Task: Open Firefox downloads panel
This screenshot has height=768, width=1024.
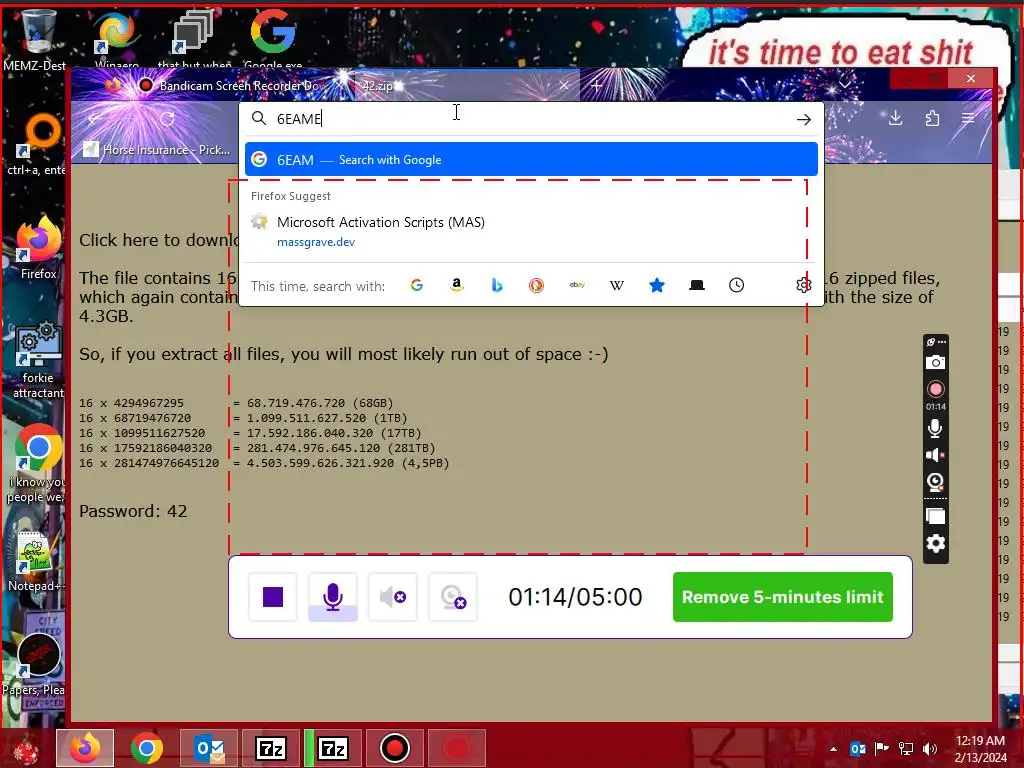Action: pyautogui.click(x=895, y=118)
